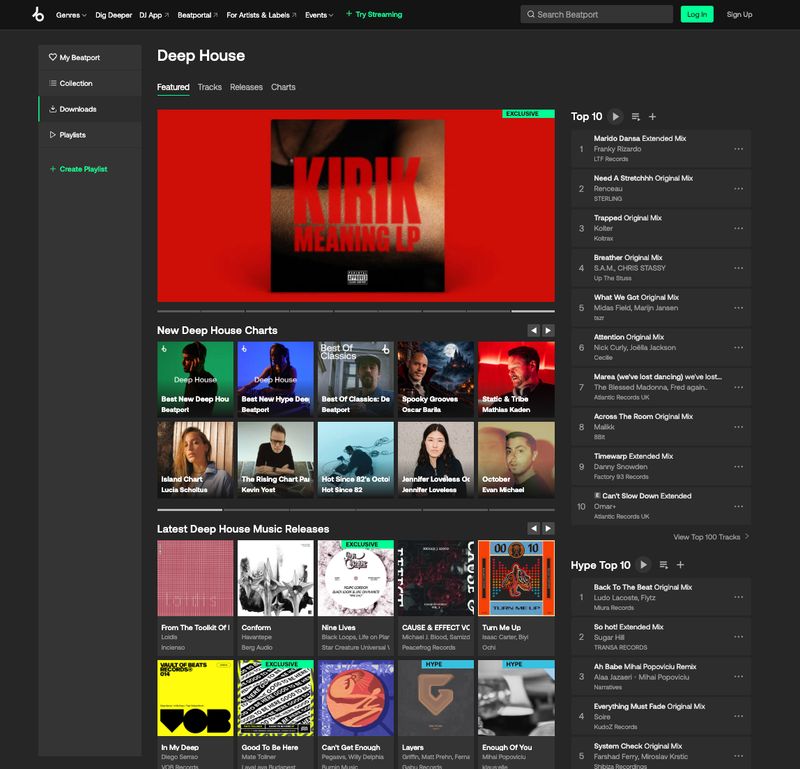Screen dimensions: 800x769
Task: Play the Top 10 chart
Action: (615, 117)
